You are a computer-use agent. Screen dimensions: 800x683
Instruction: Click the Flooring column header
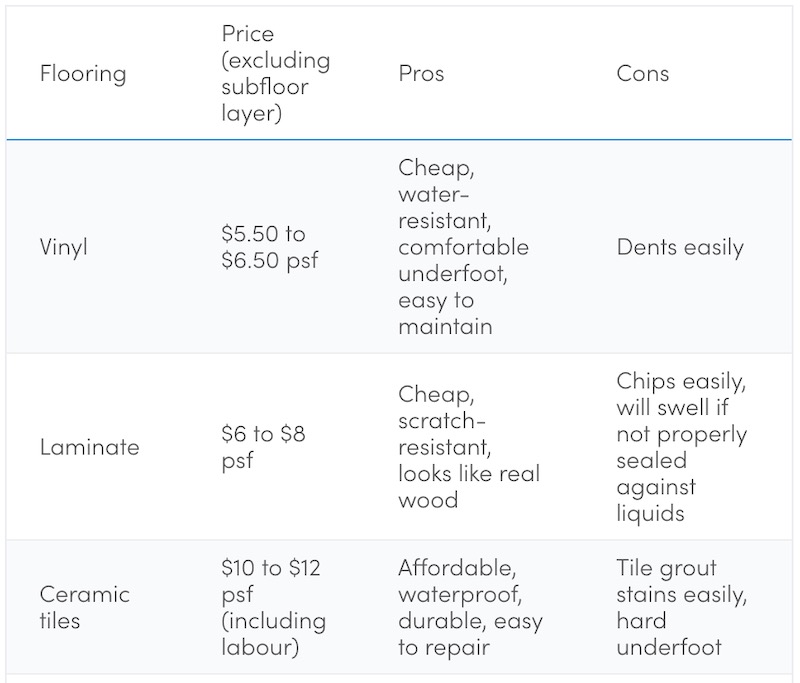83,74
